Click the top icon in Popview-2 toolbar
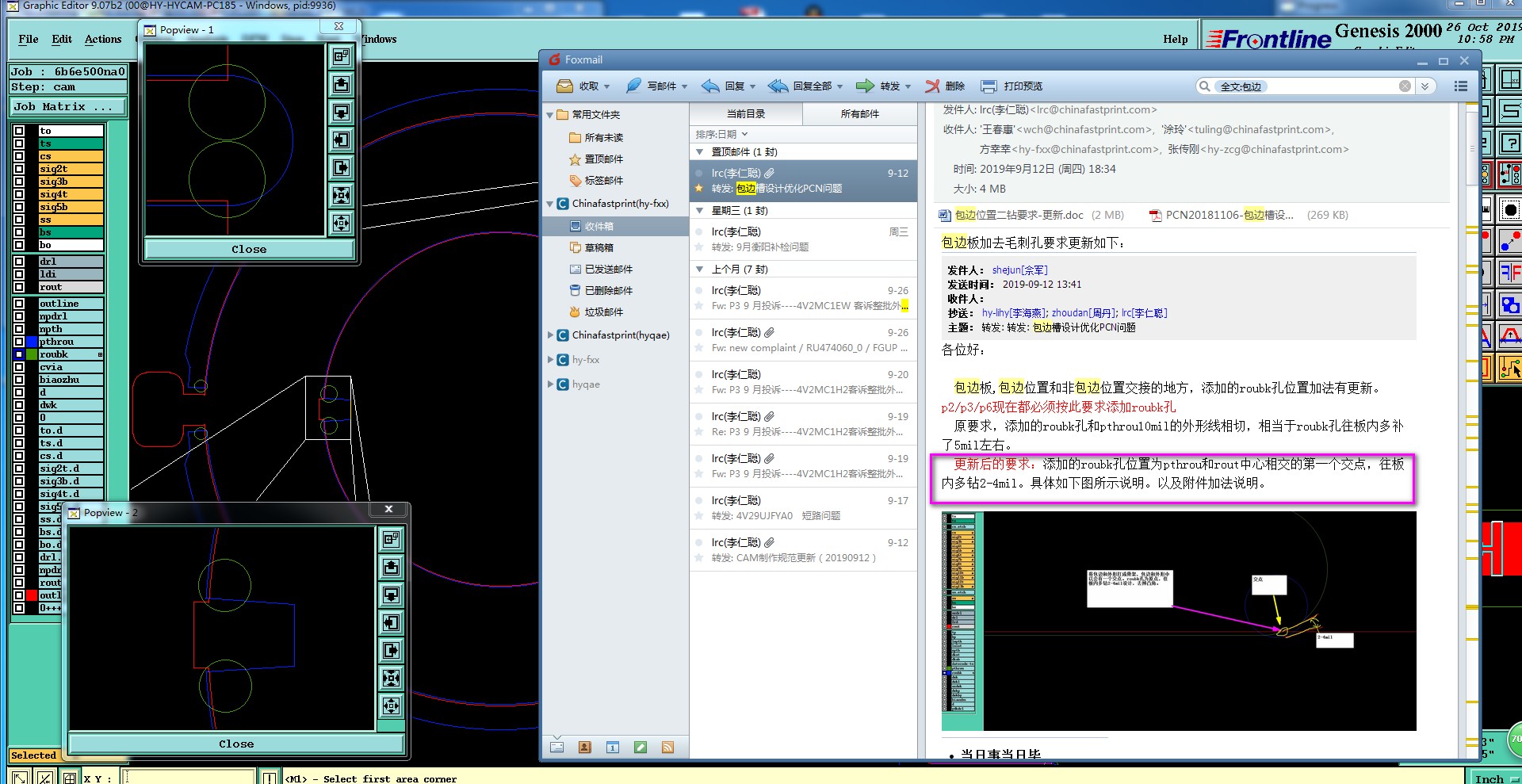This screenshot has height=784, width=1522. (x=391, y=540)
